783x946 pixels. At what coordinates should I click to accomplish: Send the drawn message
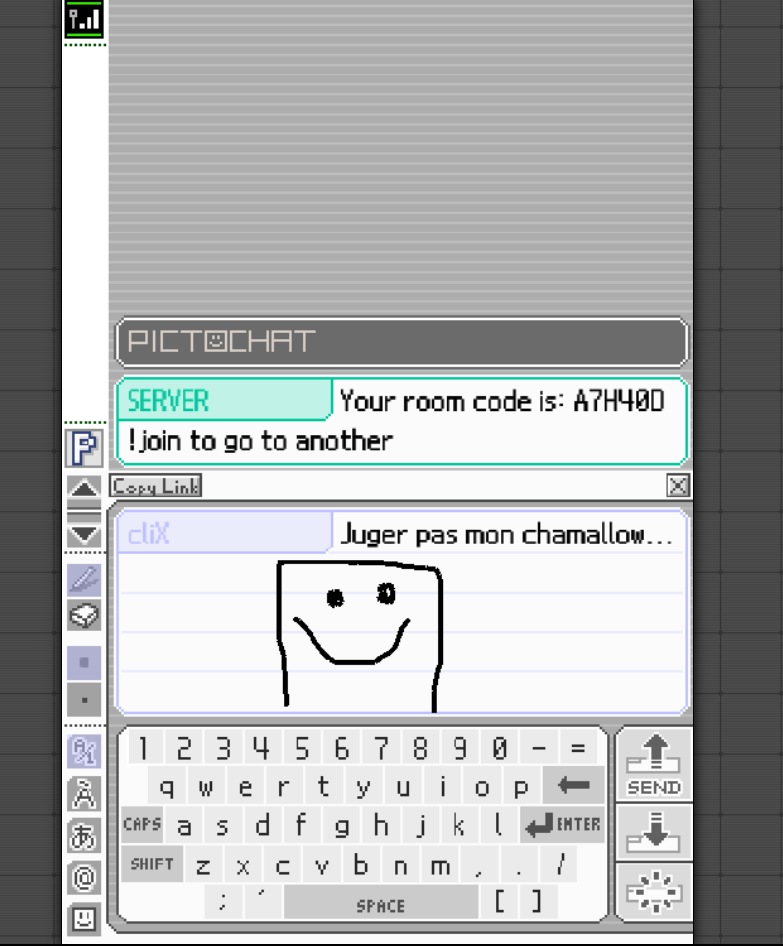pos(654,765)
